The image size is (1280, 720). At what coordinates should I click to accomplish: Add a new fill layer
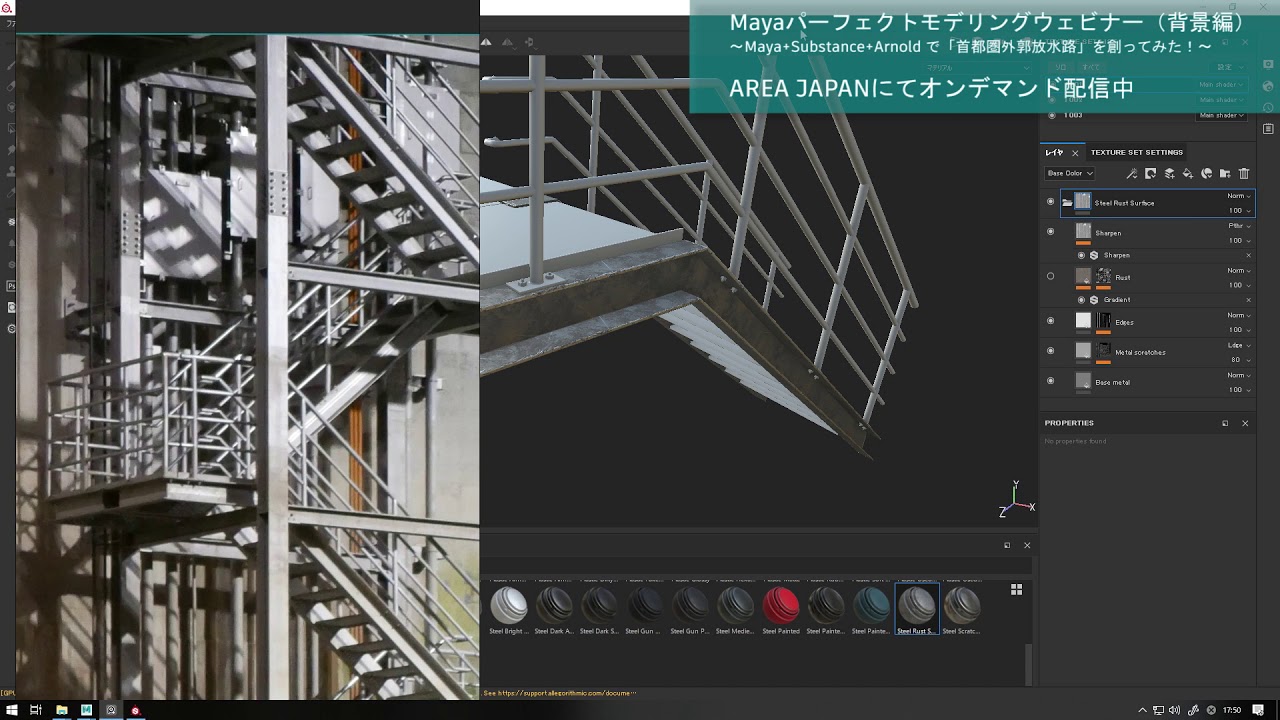tap(1188, 174)
